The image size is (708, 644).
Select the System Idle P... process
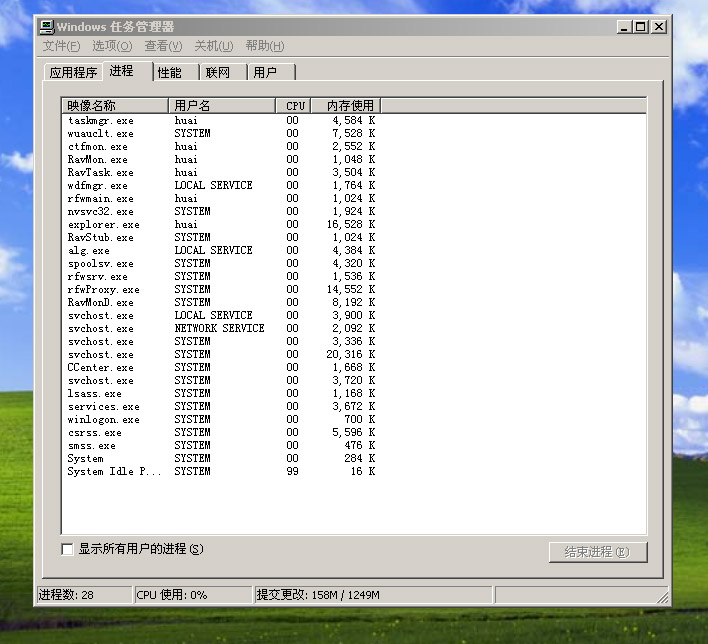[x=221, y=472]
